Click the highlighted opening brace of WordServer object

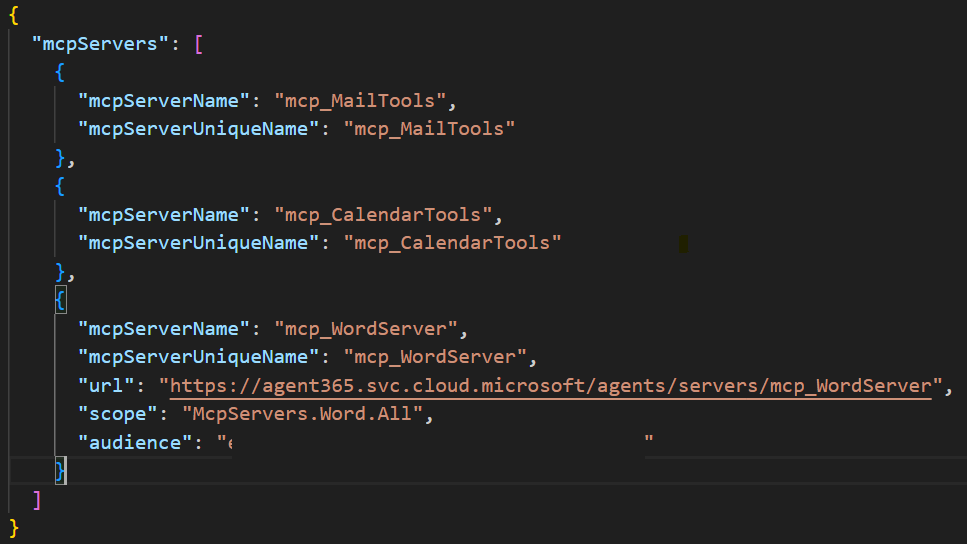tap(61, 300)
